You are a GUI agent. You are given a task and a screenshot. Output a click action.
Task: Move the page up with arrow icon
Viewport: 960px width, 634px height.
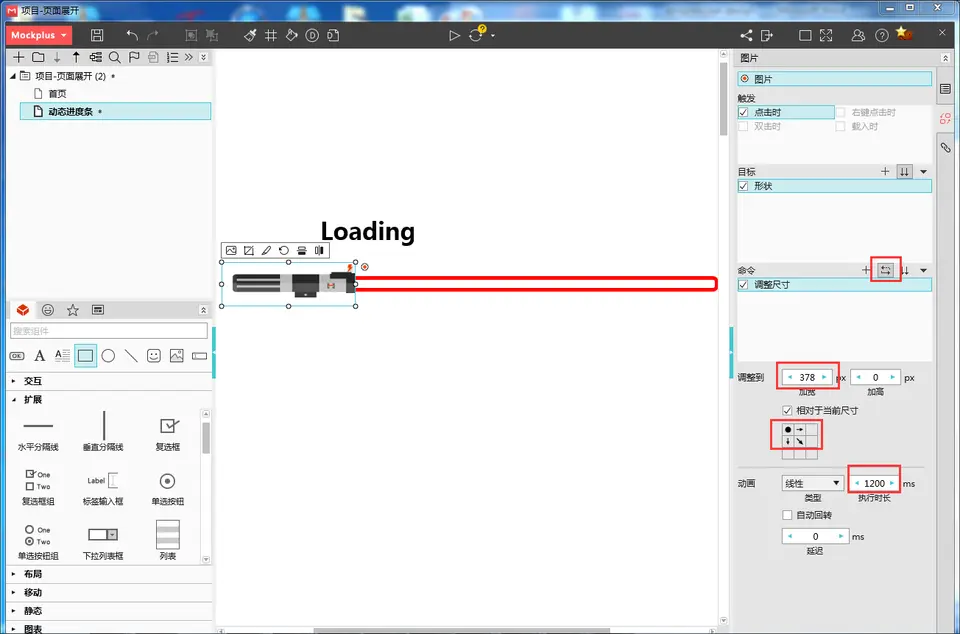click(76, 57)
